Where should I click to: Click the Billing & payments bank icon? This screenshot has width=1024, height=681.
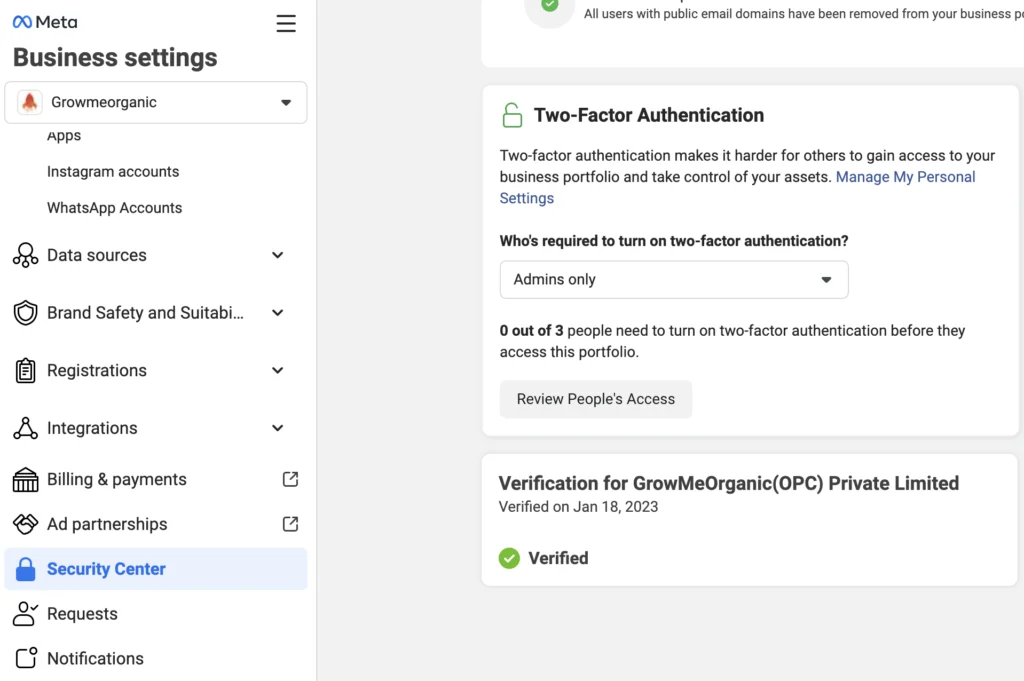pyautogui.click(x=25, y=479)
